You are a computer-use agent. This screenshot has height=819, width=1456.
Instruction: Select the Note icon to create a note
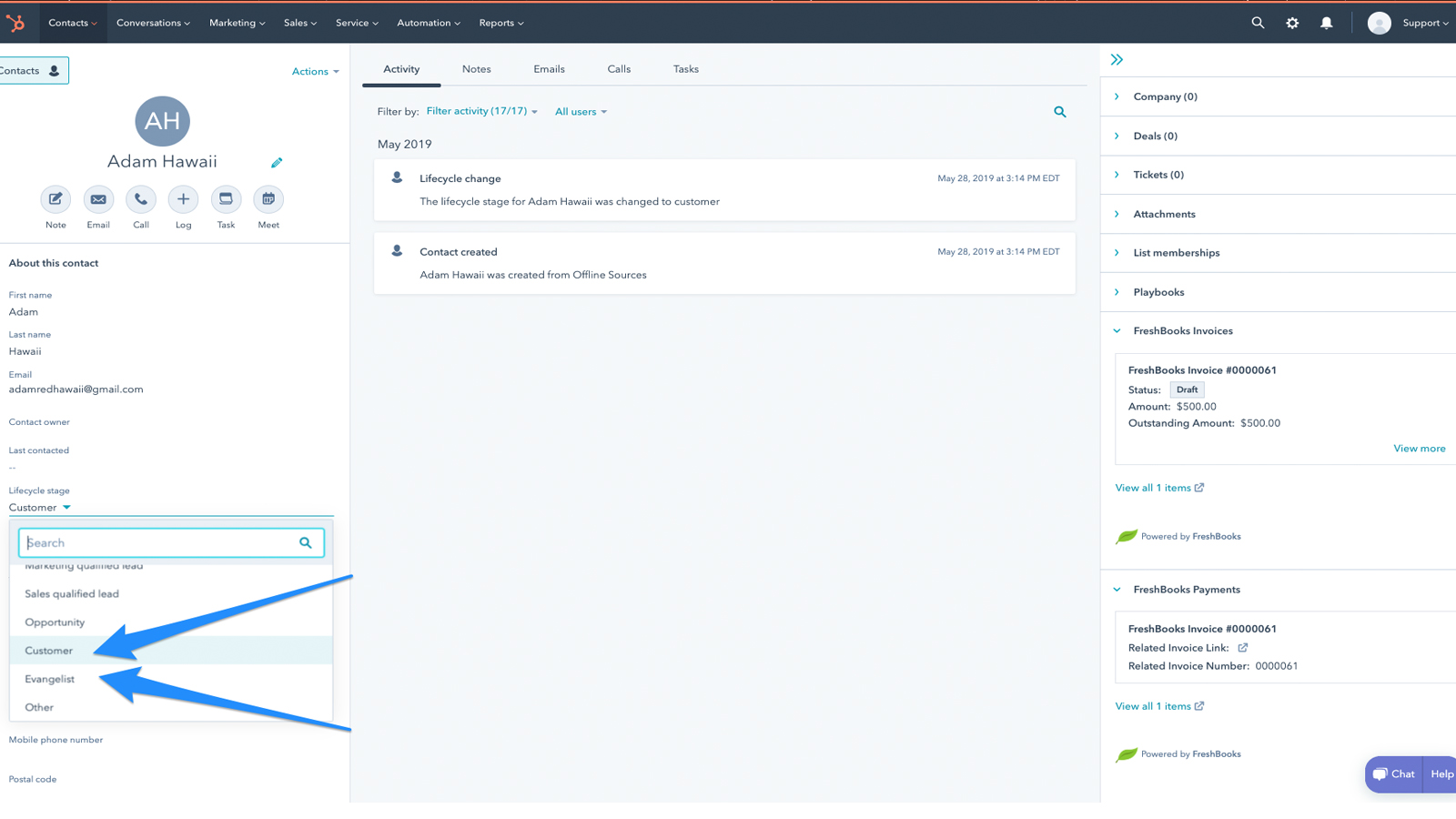[55, 198]
